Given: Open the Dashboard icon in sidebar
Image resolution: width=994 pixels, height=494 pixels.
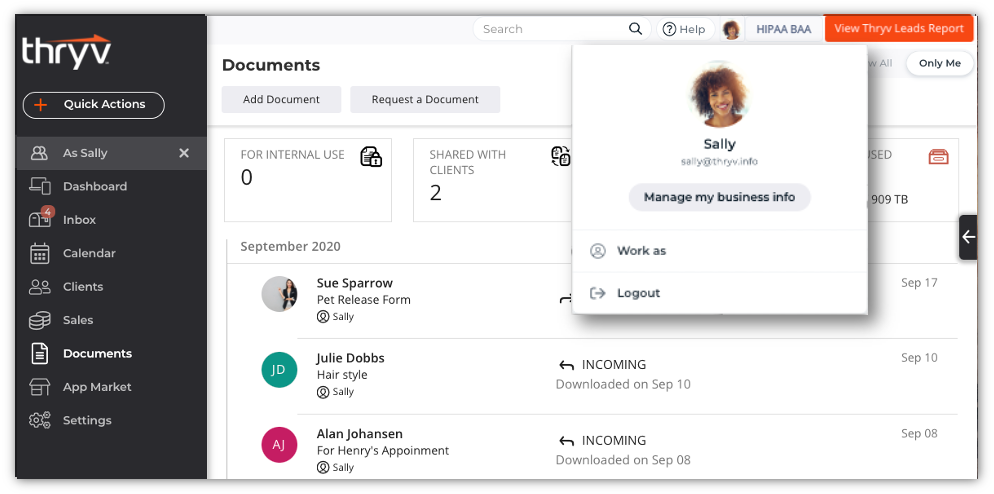Looking at the screenshot, I should pos(39,186).
